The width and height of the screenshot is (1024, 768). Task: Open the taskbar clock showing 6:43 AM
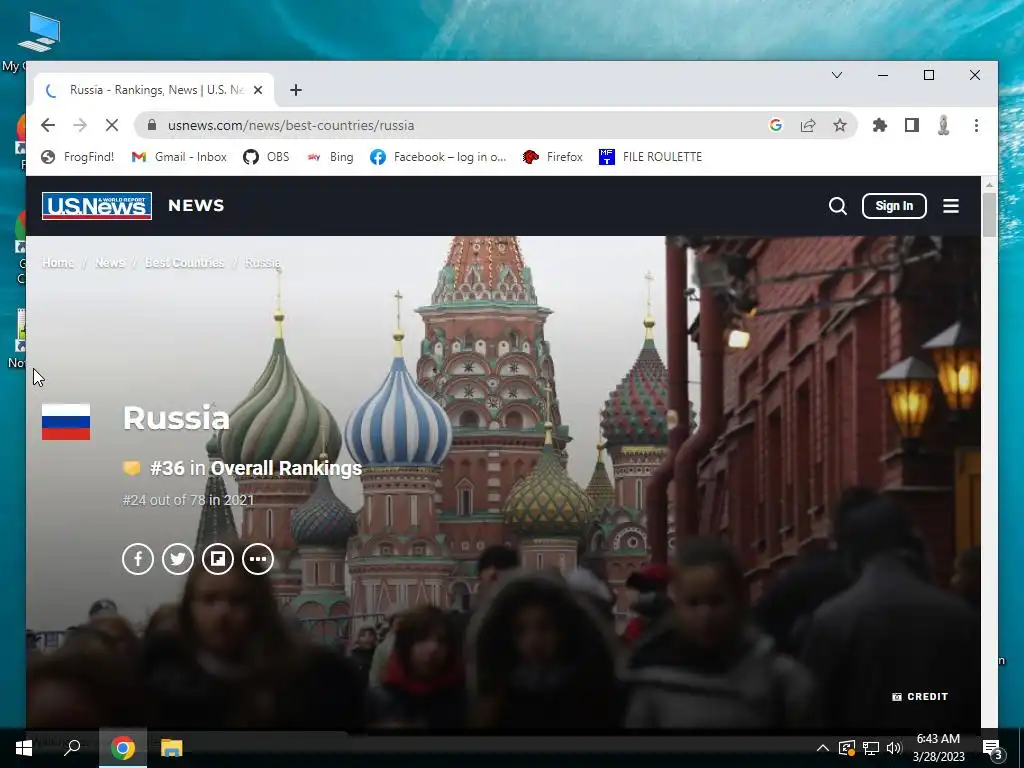[938, 748]
